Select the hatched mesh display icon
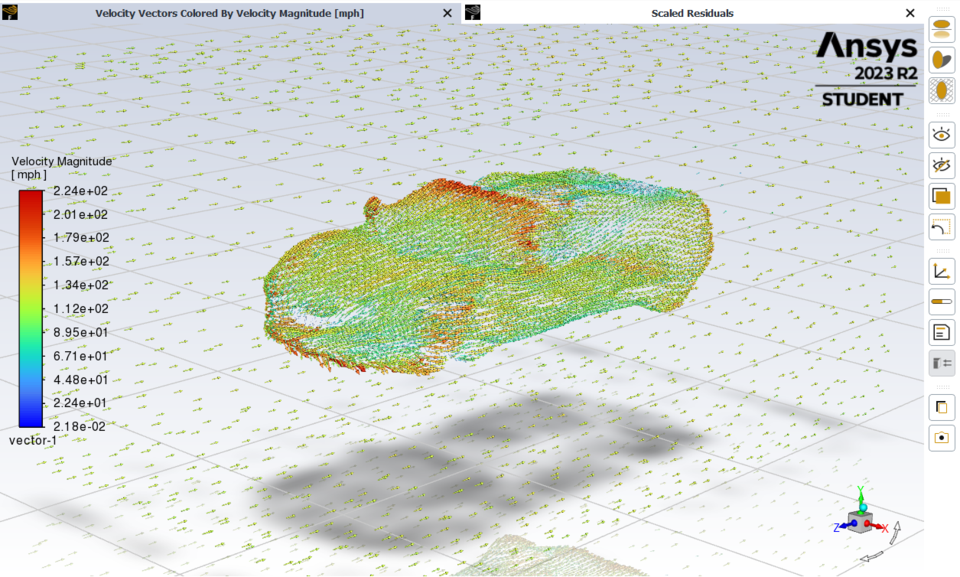This screenshot has width=960, height=577. (941, 90)
